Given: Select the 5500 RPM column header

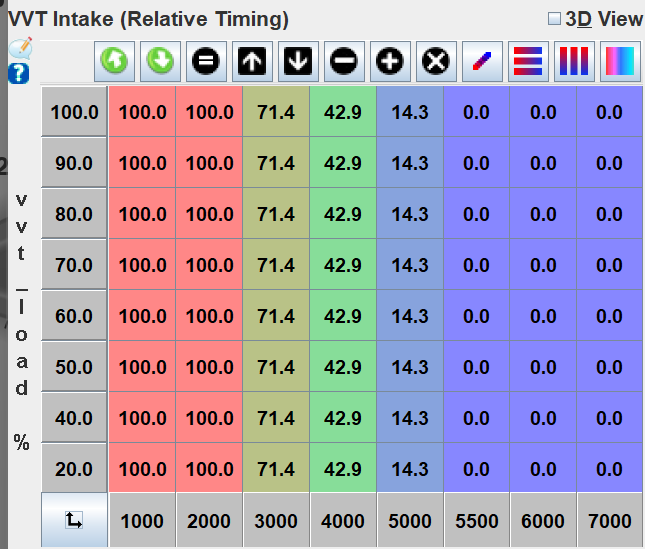Looking at the screenshot, I should [x=476, y=521].
